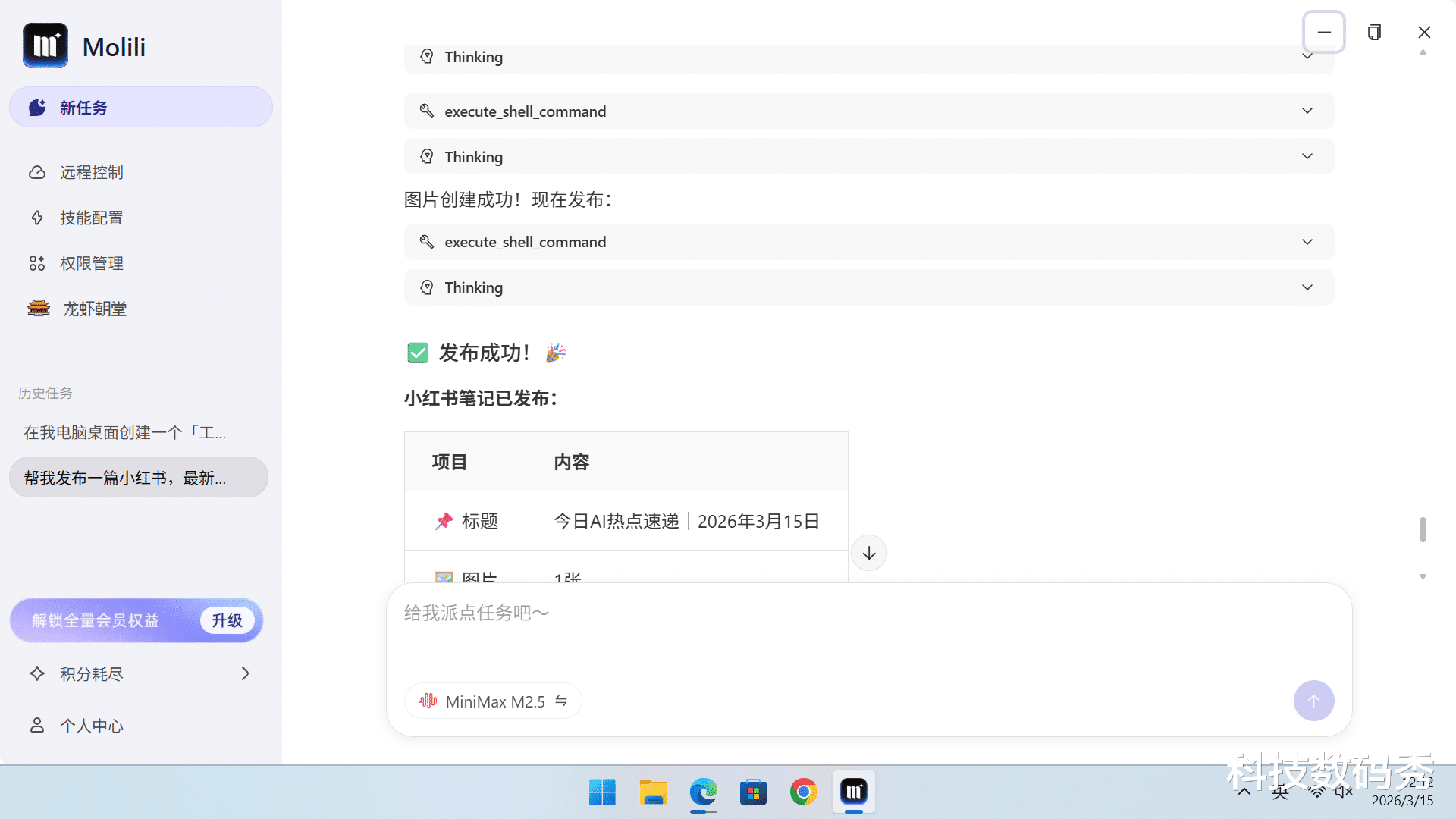Expand the middle Thinking block chevron
The image size is (1456, 819).
(x=1307, y=157)
